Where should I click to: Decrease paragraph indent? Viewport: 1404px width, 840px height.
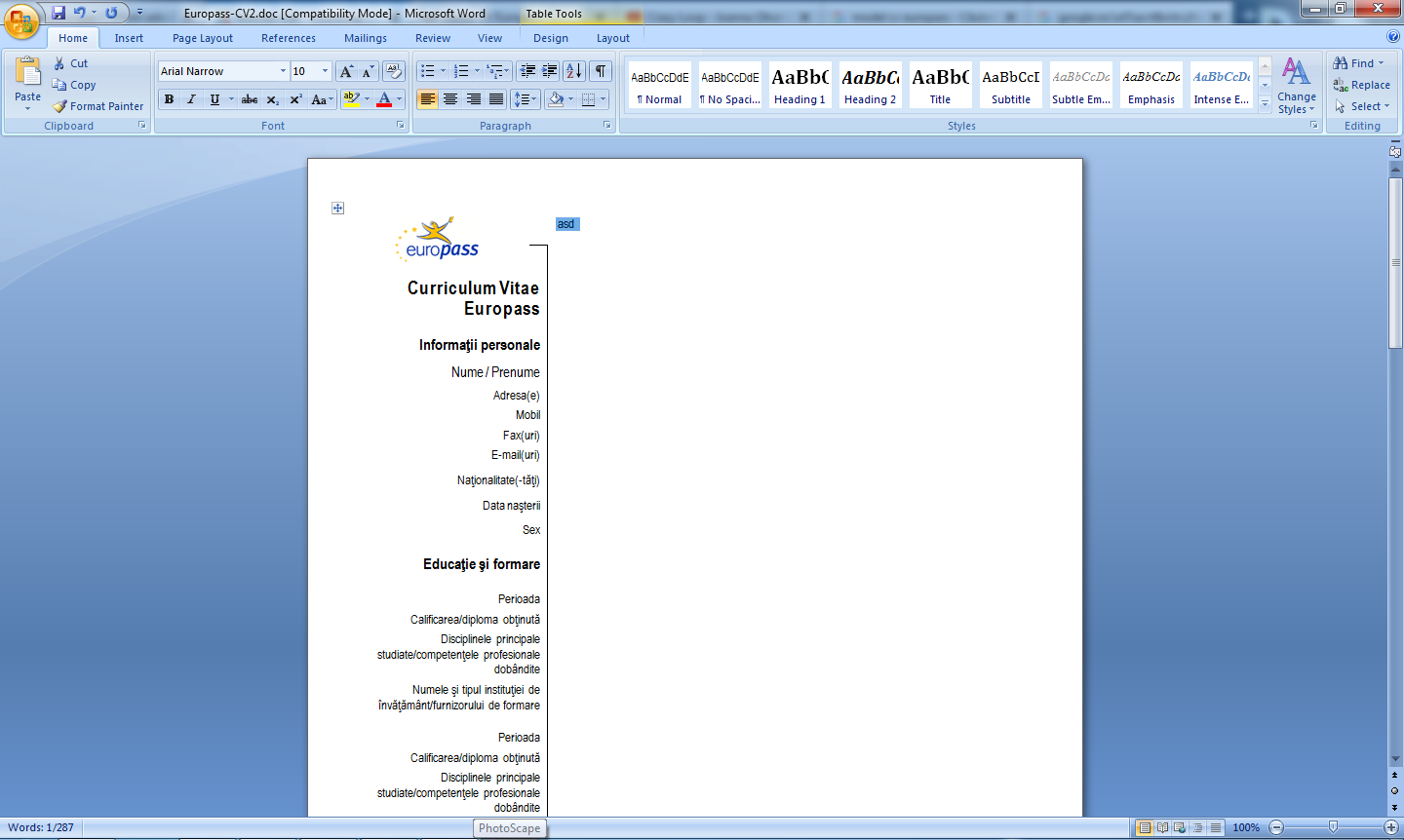point(527,71)
